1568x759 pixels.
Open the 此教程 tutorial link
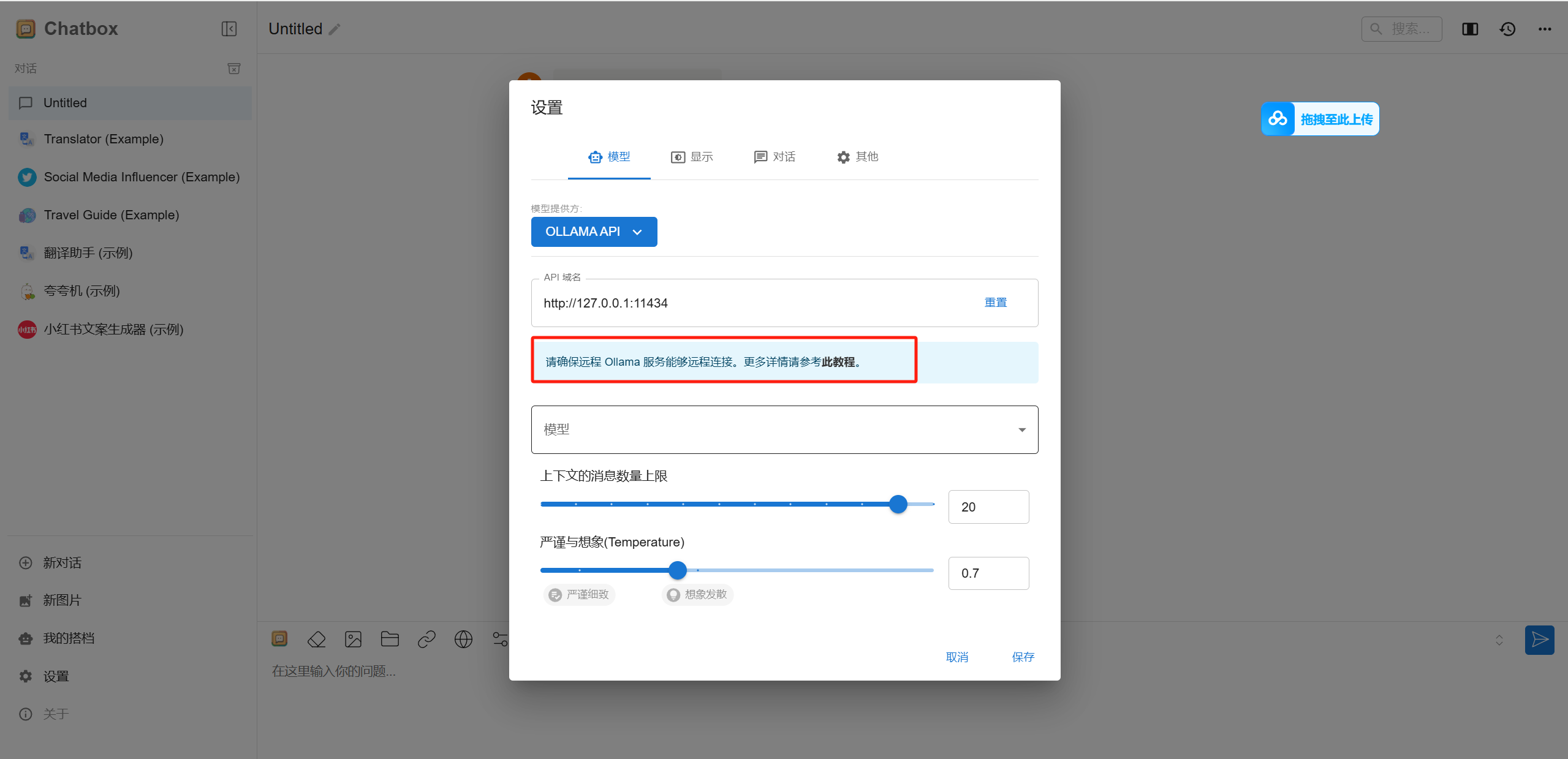tap(838, 362)
